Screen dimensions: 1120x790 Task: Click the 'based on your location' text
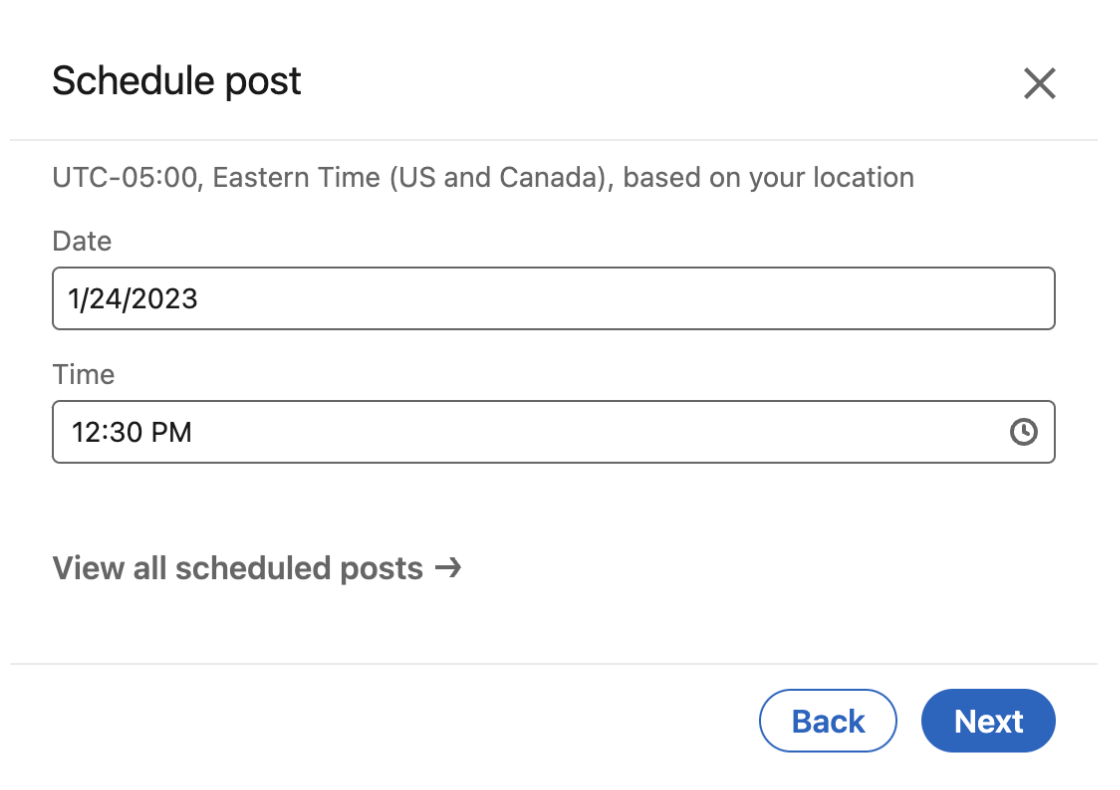tap(768, 178)
